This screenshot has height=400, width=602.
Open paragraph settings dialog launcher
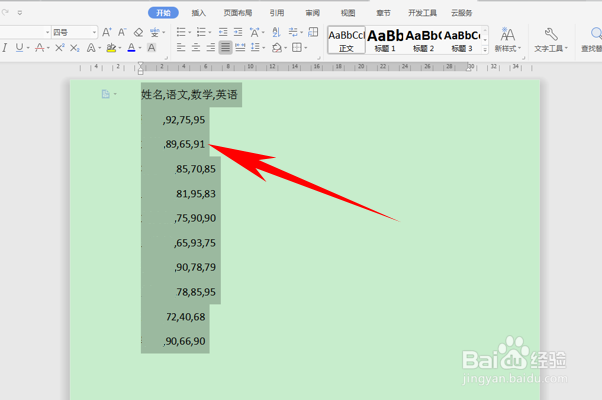tap(319, 58)
